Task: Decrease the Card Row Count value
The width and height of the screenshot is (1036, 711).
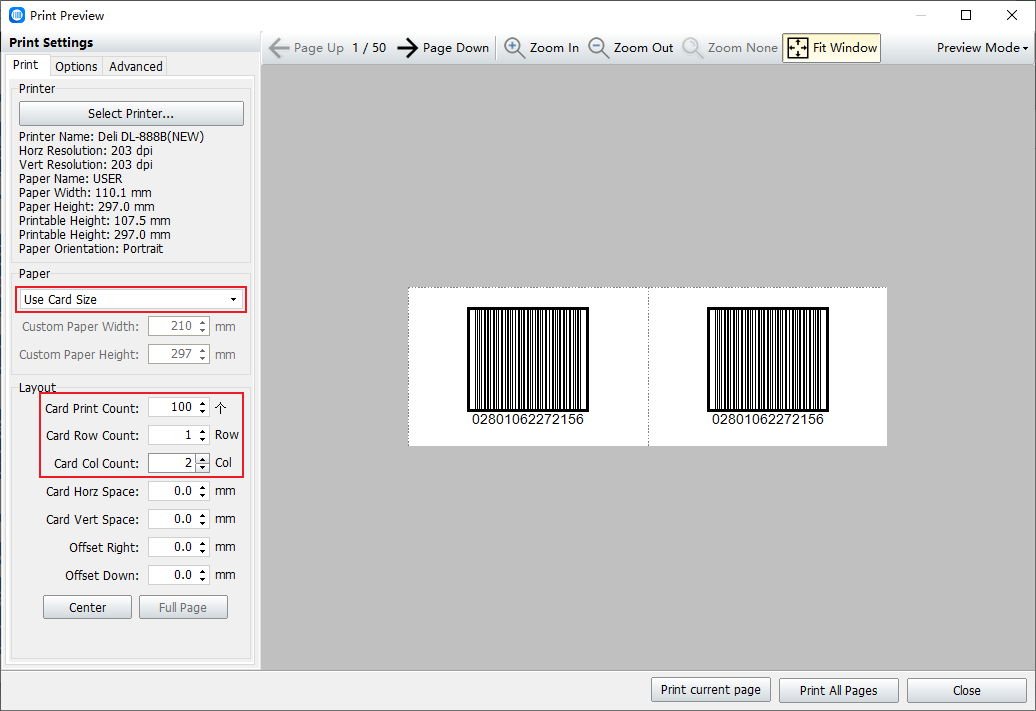Action: (203, 439)
